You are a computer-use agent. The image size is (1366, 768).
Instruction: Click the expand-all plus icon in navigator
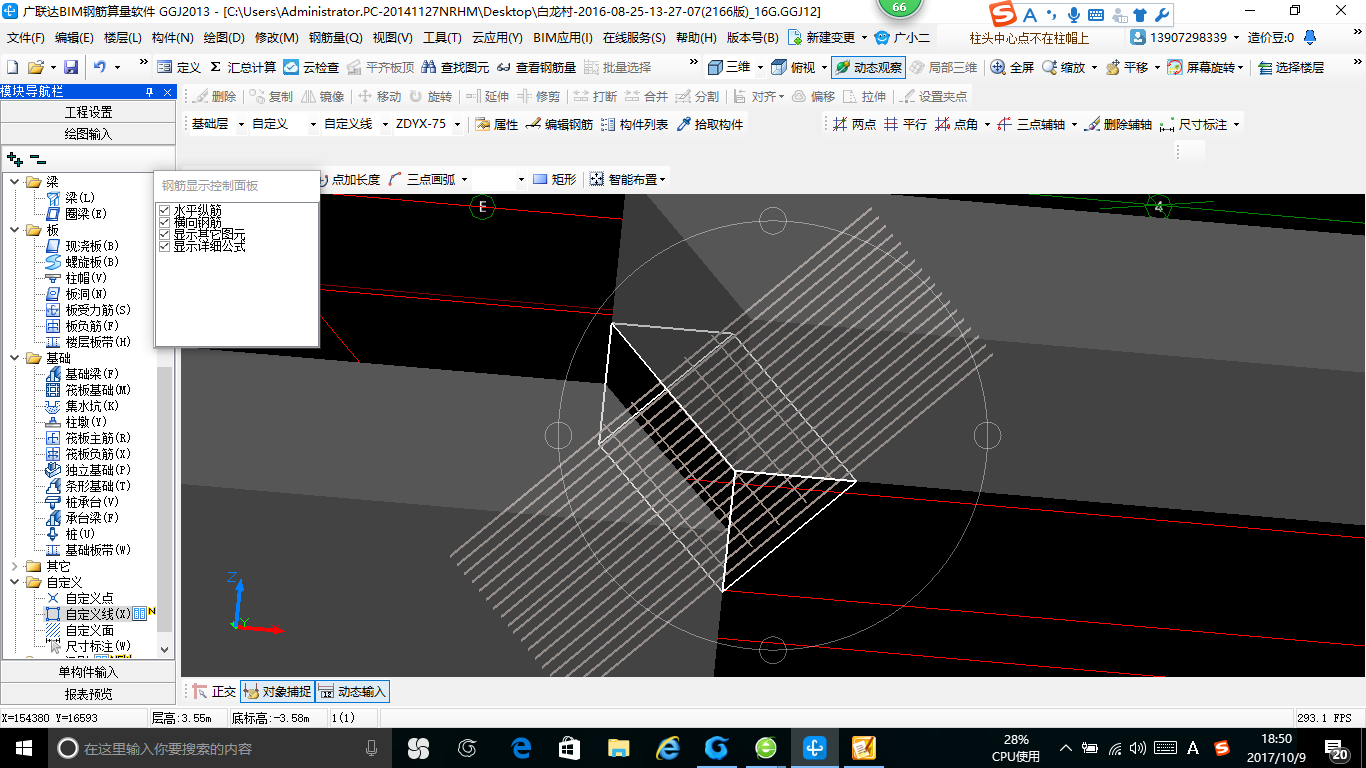pos(14,159)
